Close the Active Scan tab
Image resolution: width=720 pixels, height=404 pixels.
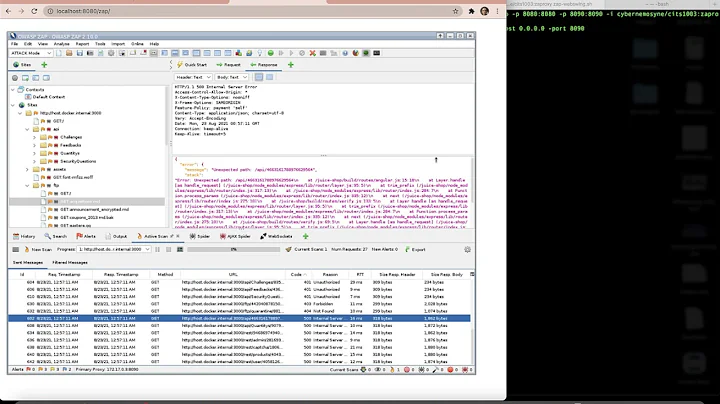point(178,236)
